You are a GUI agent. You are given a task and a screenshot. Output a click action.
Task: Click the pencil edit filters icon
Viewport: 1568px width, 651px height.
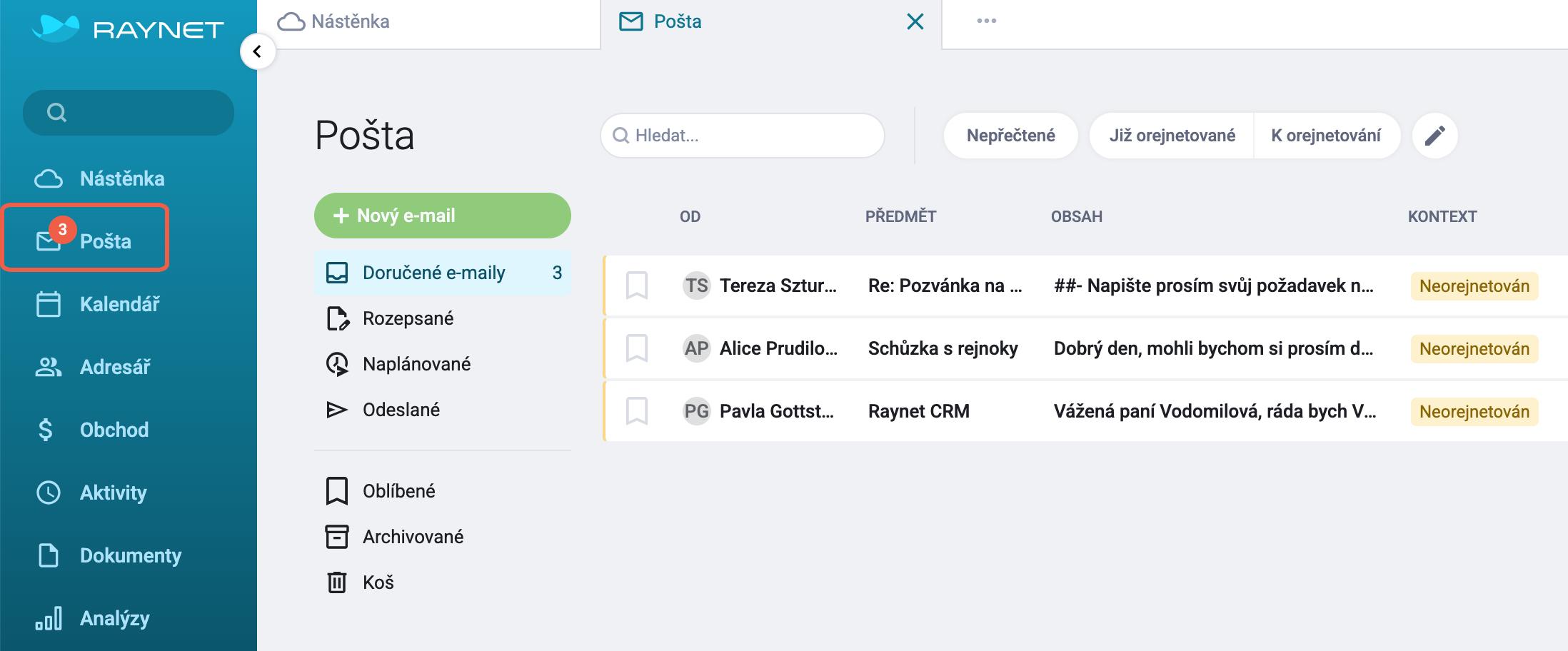click(x=1435, y=136)
